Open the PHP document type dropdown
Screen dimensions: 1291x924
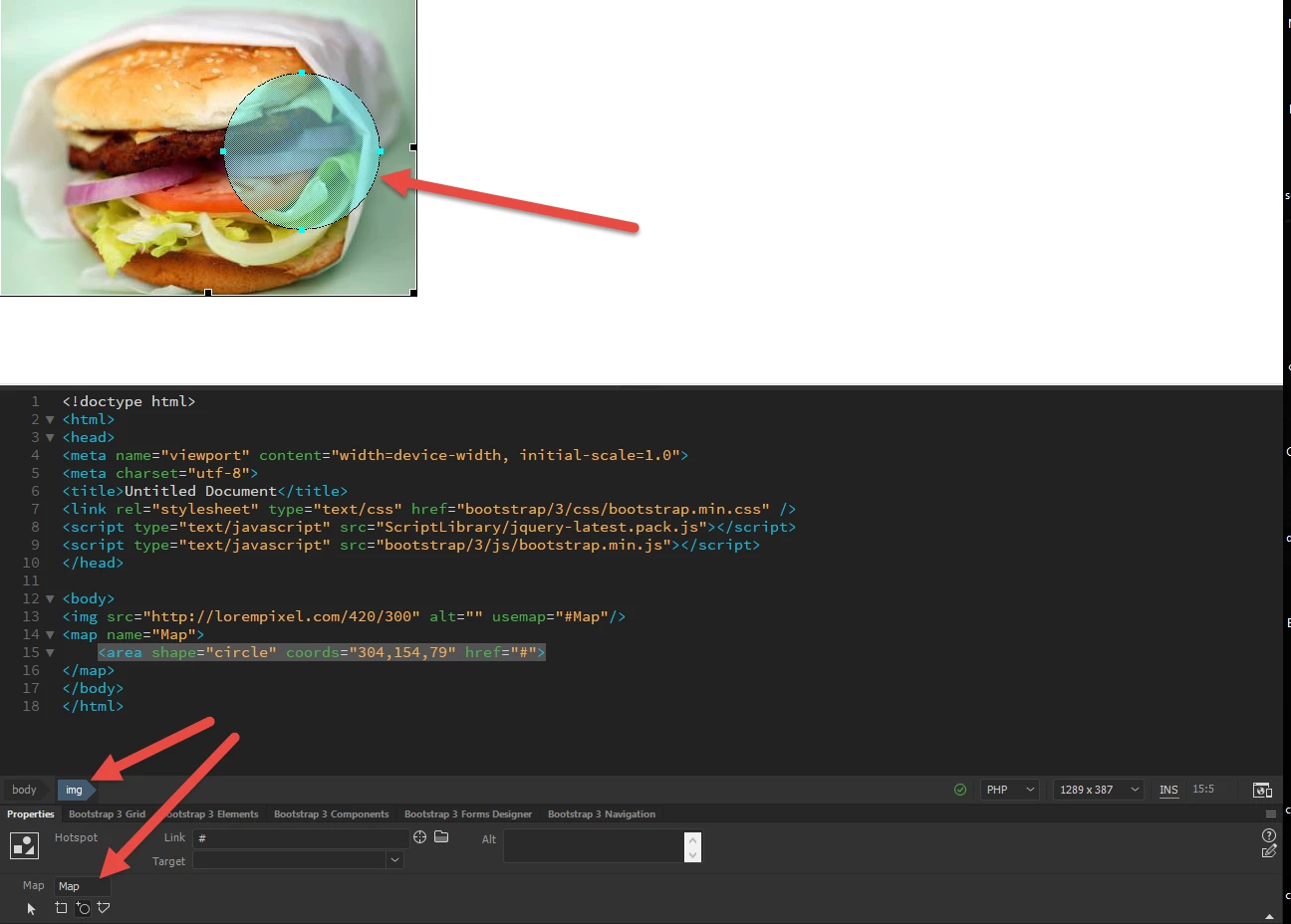tap(1010, 790)
